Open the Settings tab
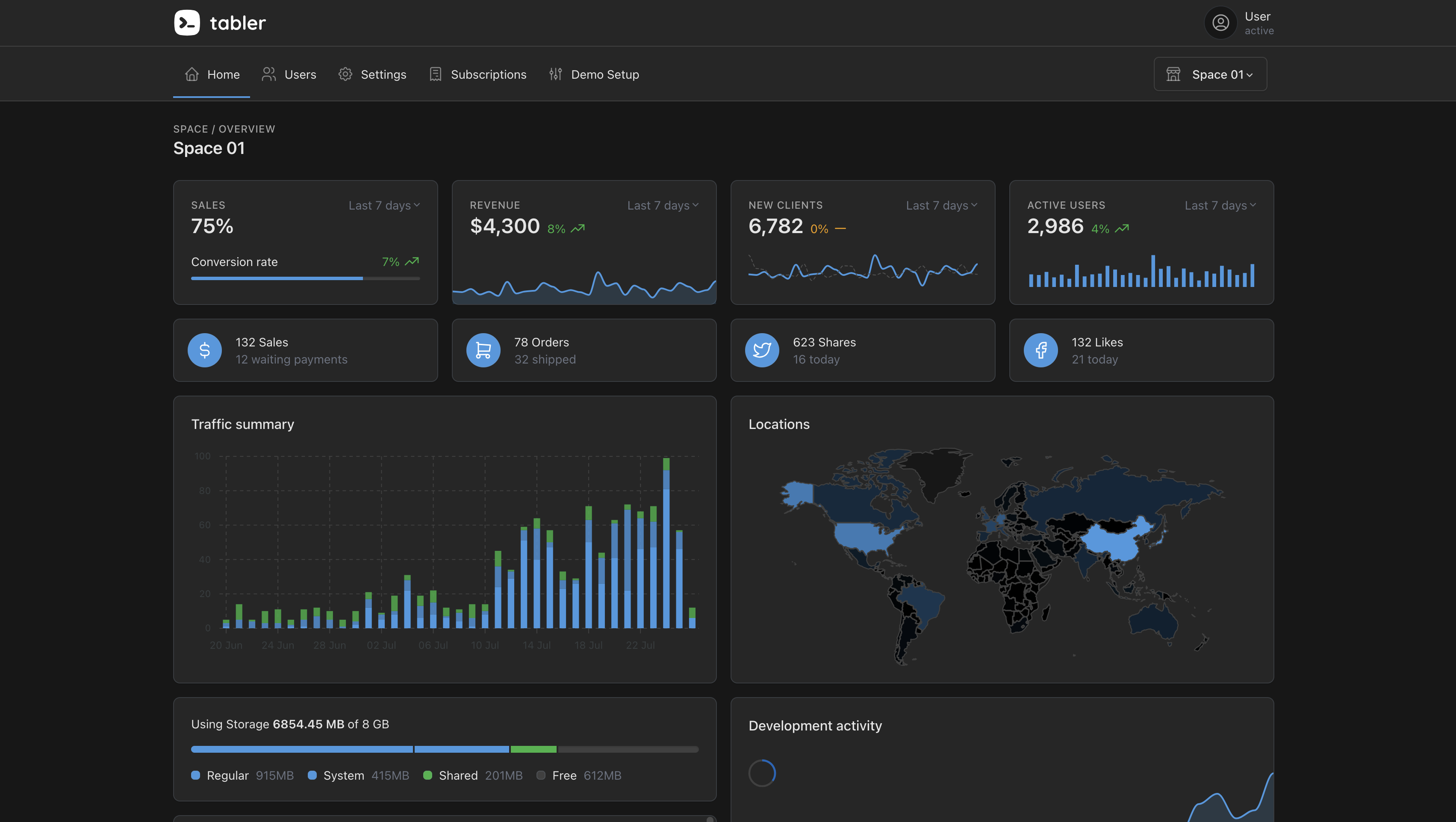Screen dimensions: 1456x822 tap(372, 74)
